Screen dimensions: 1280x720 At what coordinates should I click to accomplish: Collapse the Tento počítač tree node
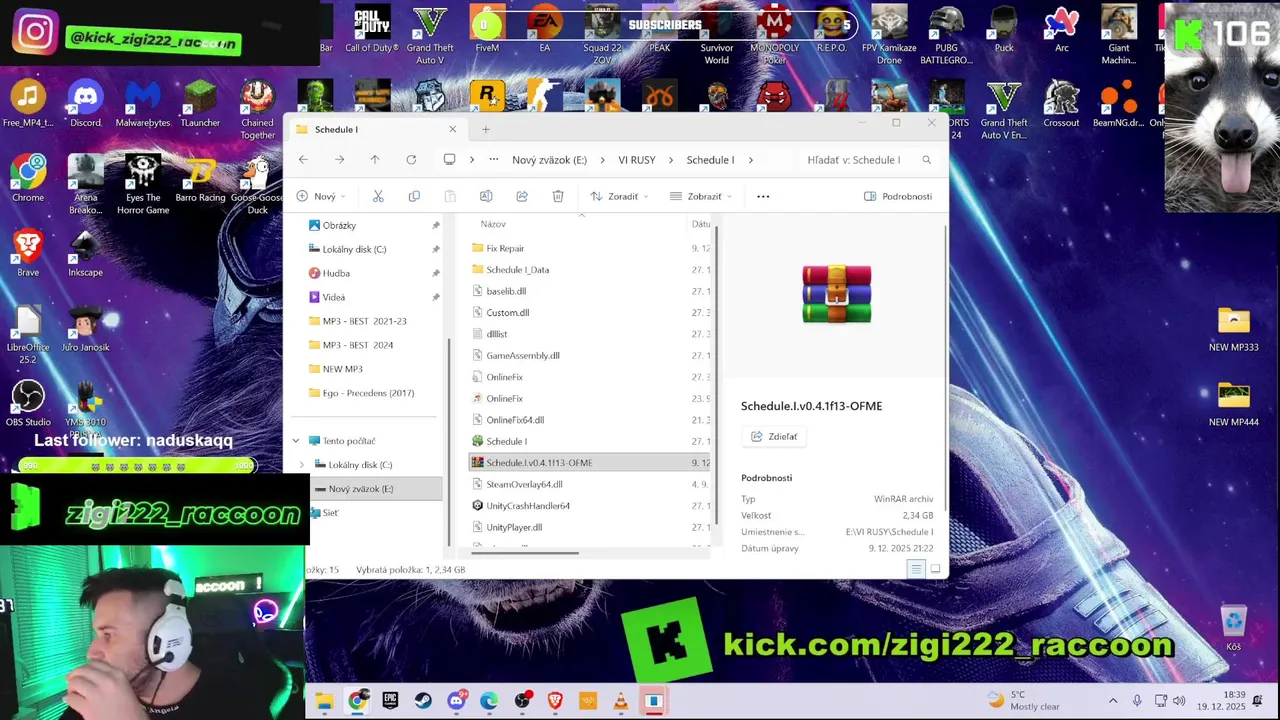point(296,441)
